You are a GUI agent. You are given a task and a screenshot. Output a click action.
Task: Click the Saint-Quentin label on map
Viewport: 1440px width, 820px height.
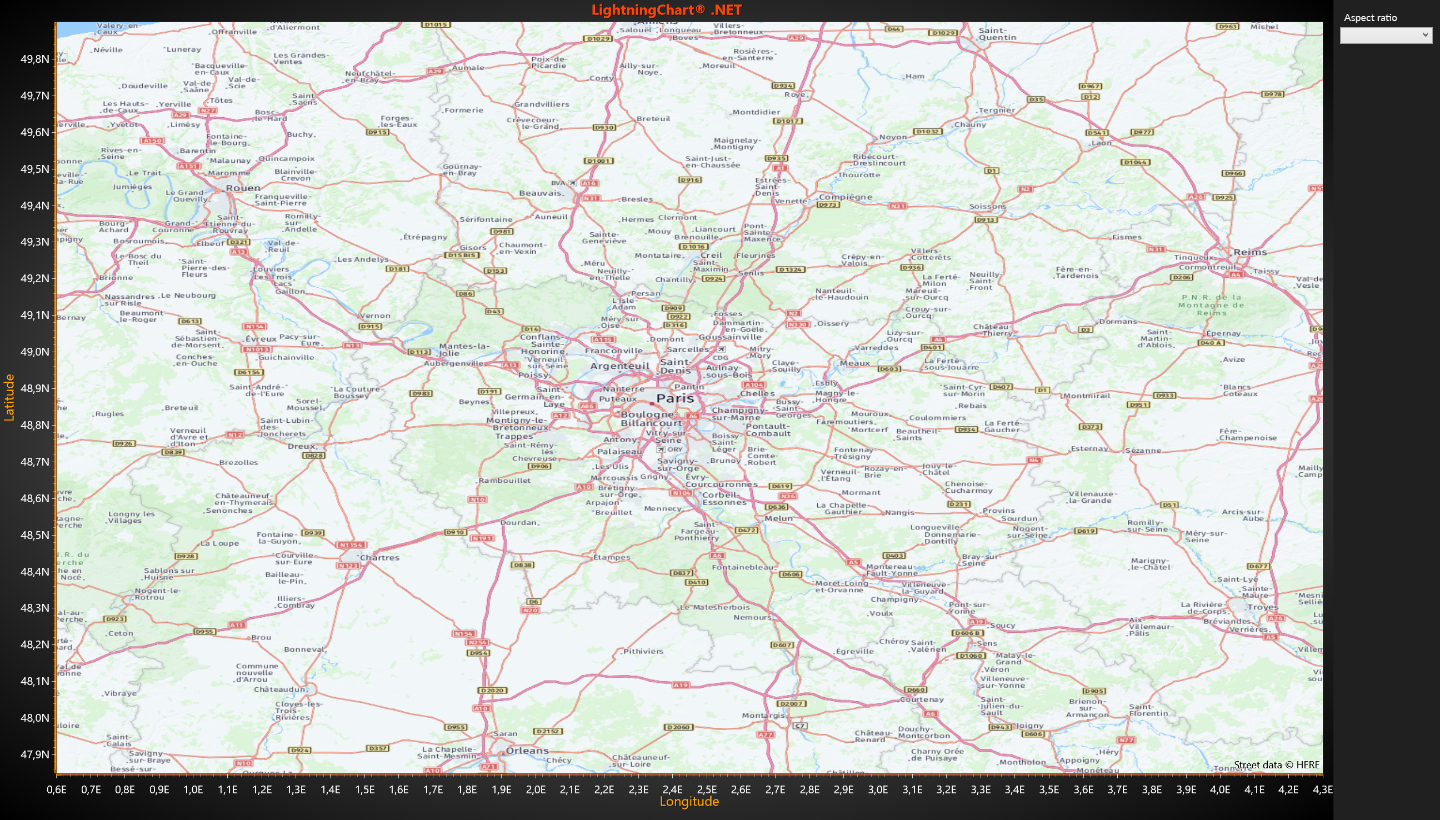pos(997,34)
